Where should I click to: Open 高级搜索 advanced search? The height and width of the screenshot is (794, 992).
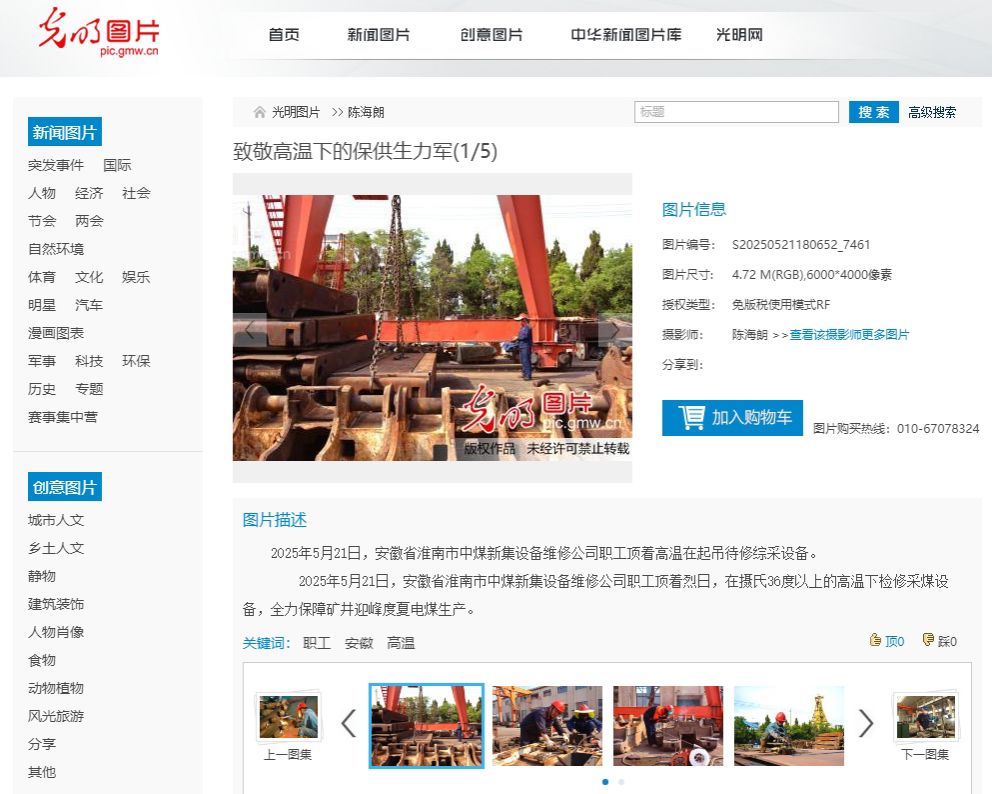[x=932, y=113]
